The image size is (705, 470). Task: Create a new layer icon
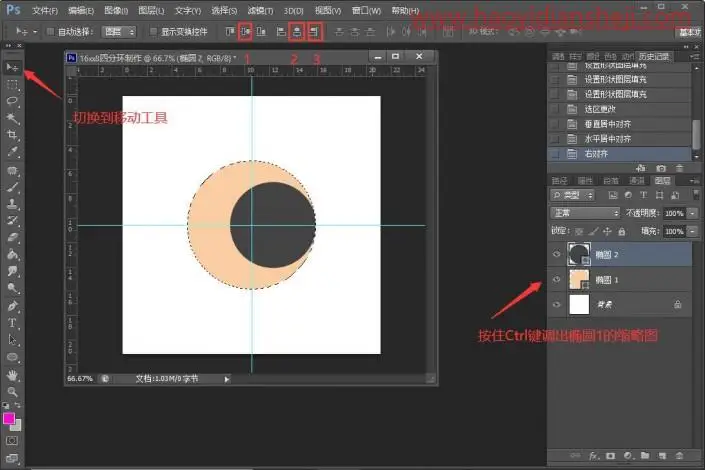(x=662, y=456)
